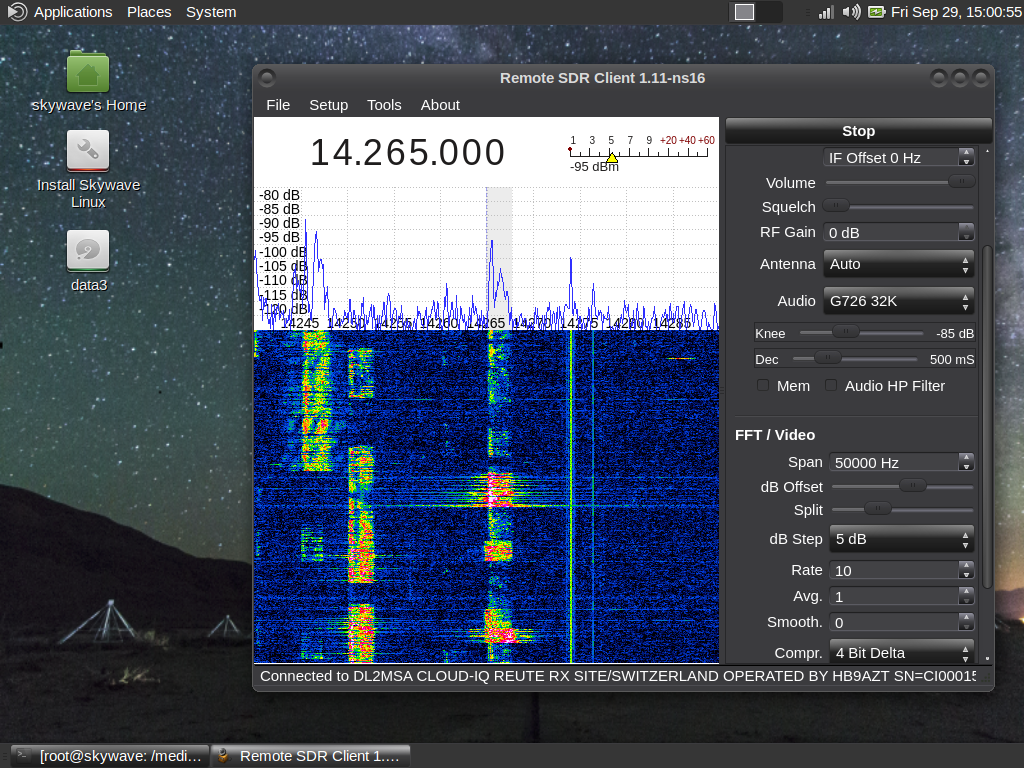Image resolution: width=1024 pixels, height=768 pixels.
Task: Open the volume speaker tray icon
Action: point(851,12)
